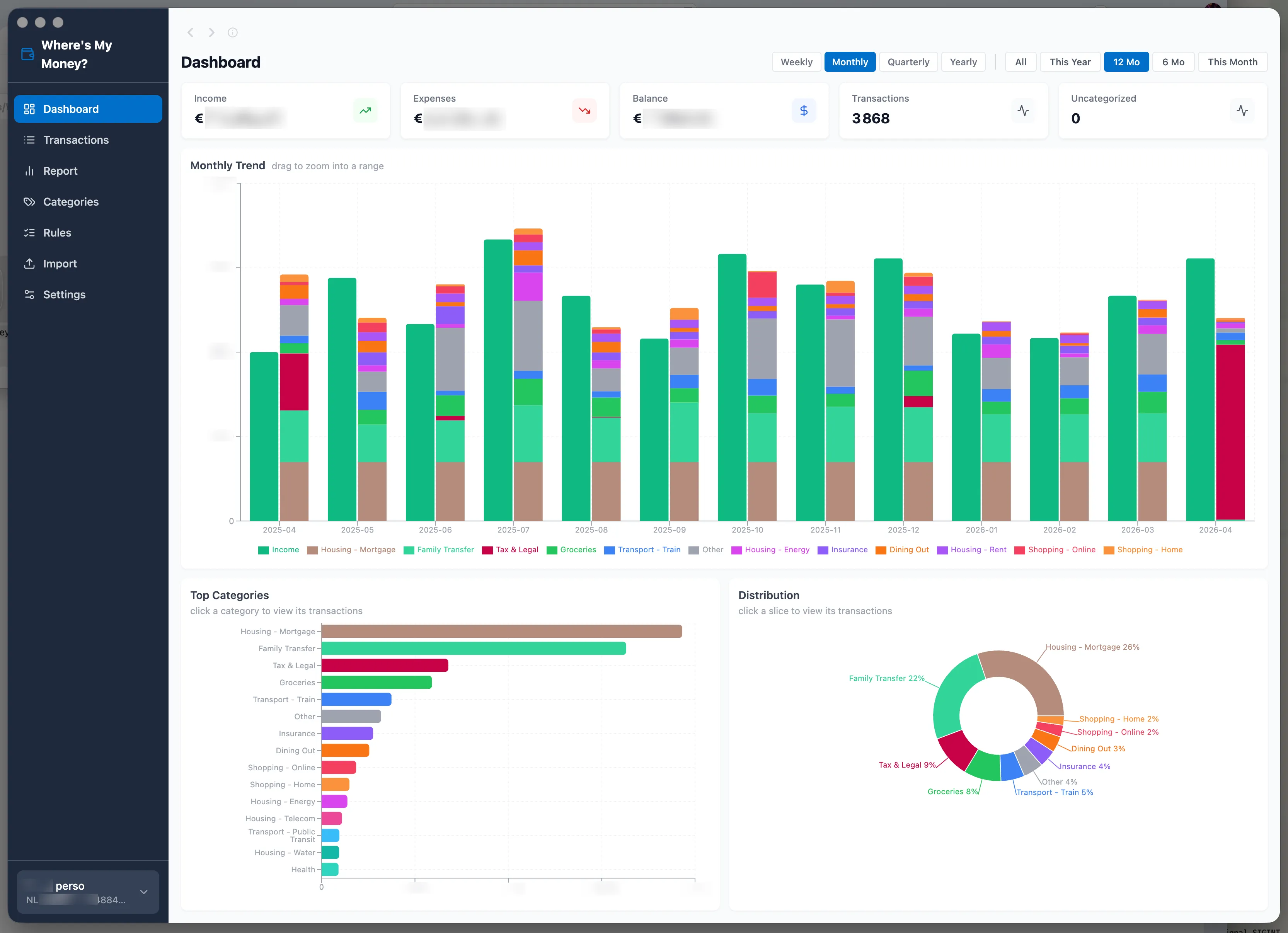The width and height of the screenshot is (1288, 933).
Task: Click Transport - Train legend entry
Action: [x=642, y=550]
